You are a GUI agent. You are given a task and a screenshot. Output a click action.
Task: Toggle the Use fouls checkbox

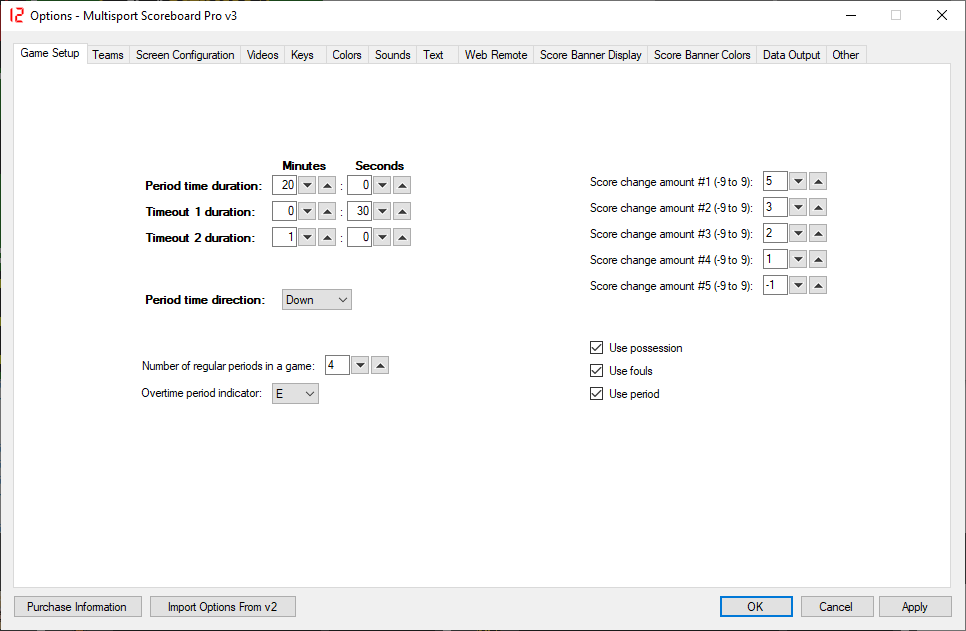(597, 371)
